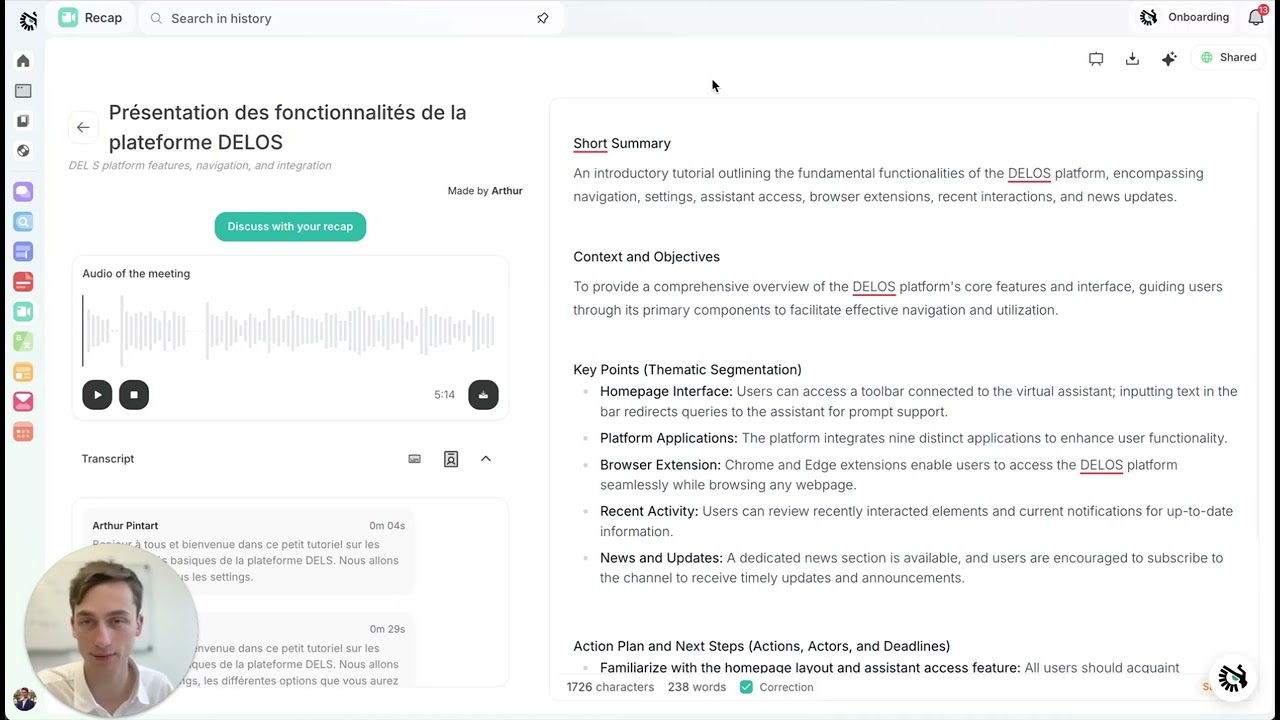Stop the meeting audio
The height and width of the screenshot is (720, 1280).
pyautogui.click(x=134, y=394)
